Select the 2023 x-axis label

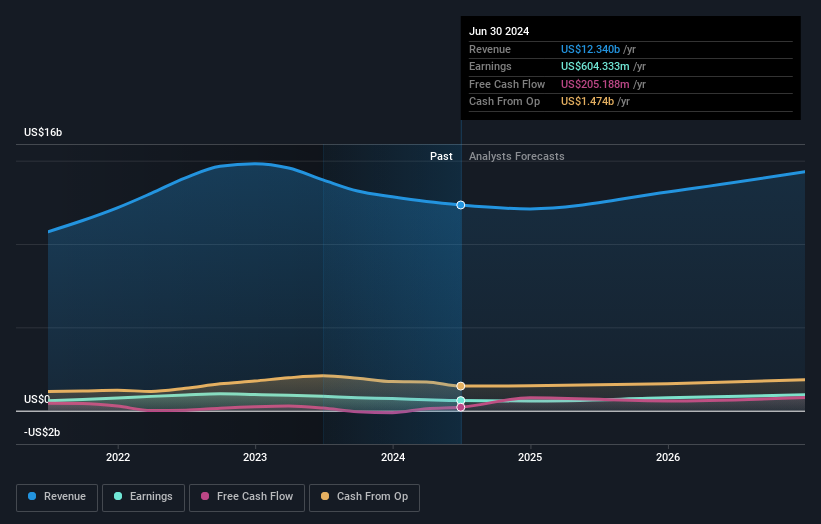tap(255, 457)
